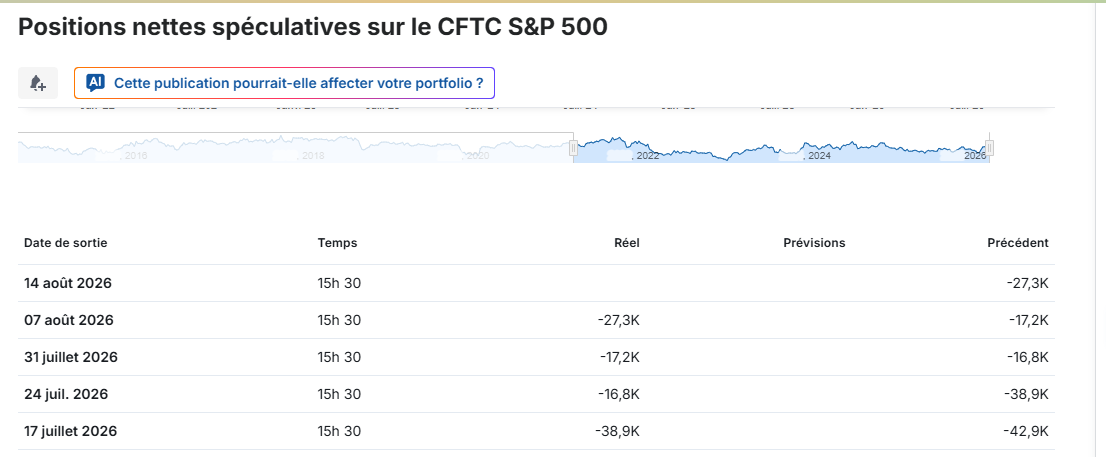
Task: Select the 'Réel' column header
Action: pos(626,243)
